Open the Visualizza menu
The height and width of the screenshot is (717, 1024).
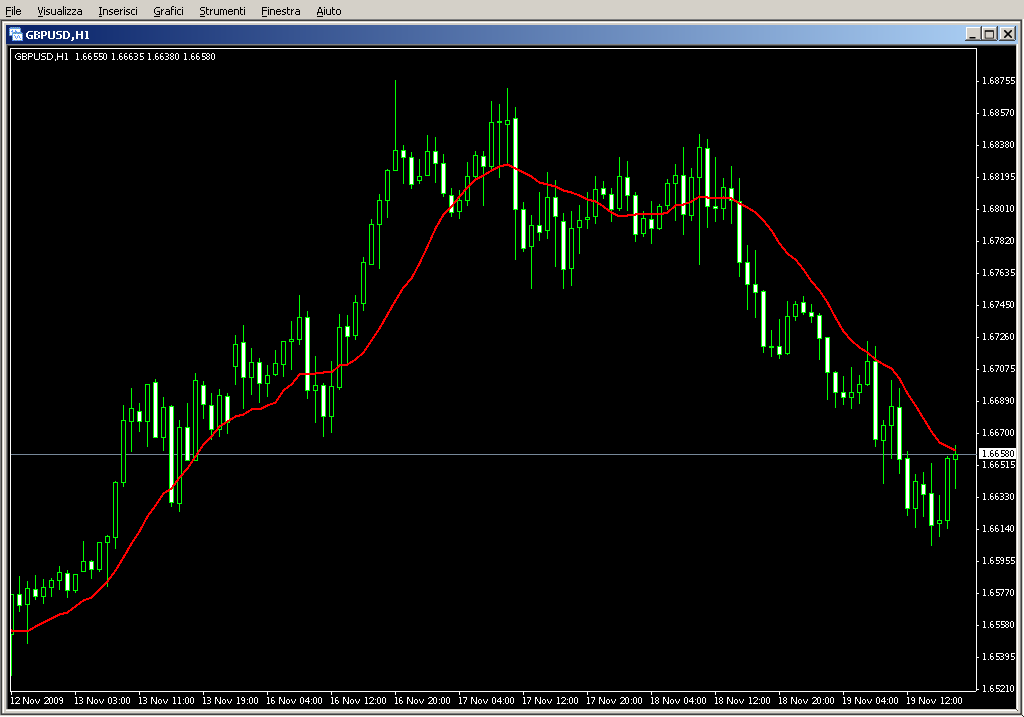[59, 11]
